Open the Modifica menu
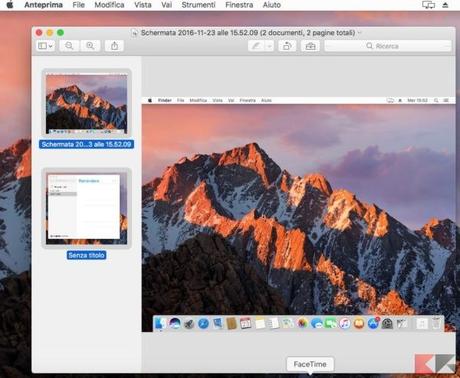460x378 pixels. click(109, 5)
